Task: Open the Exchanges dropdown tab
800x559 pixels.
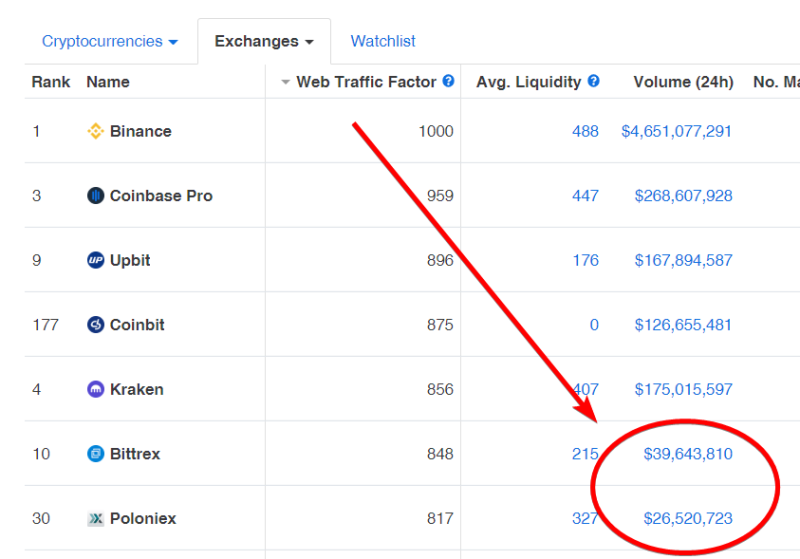Action: tap(264, 41)
